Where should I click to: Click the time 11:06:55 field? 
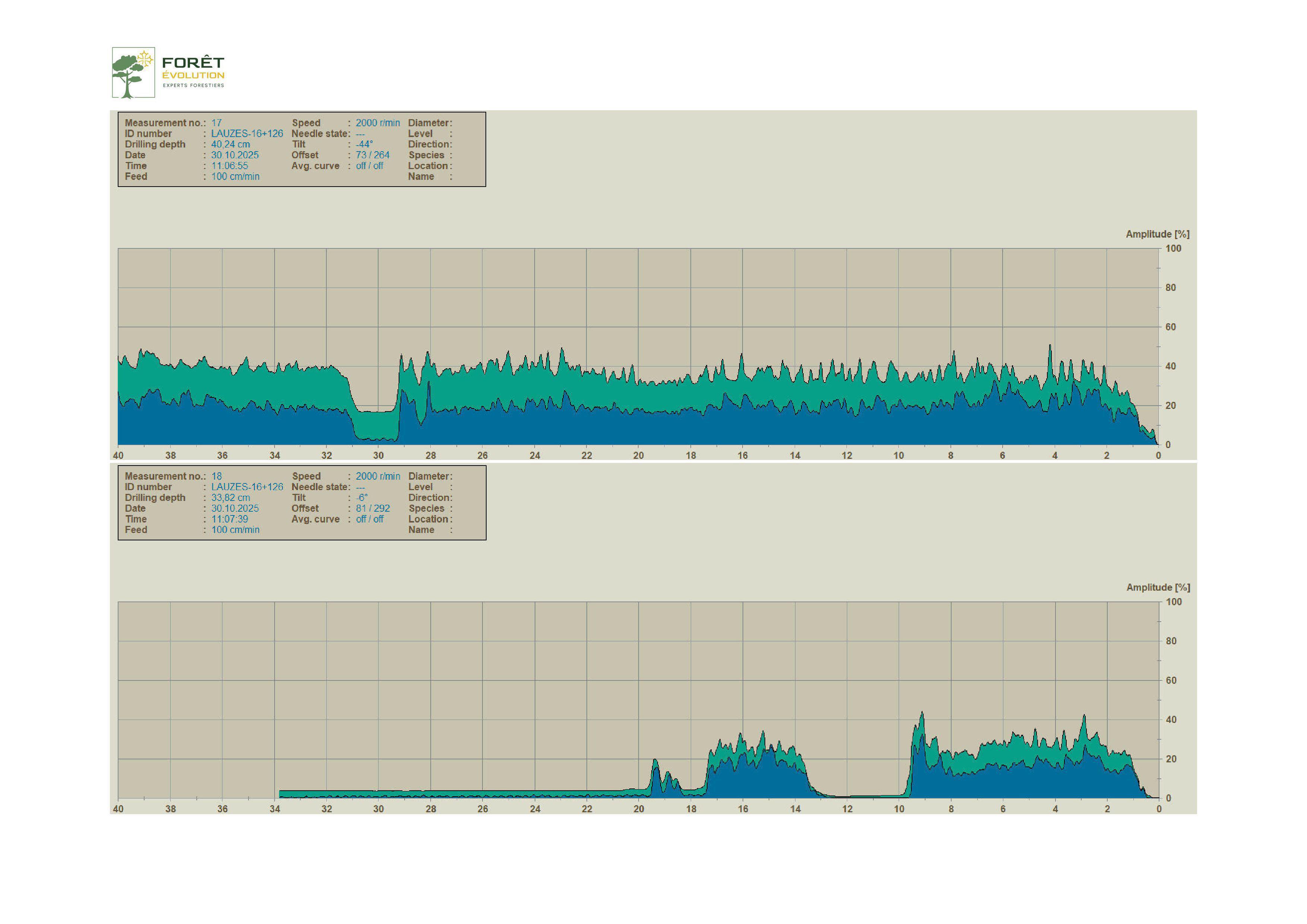[230, 166]
